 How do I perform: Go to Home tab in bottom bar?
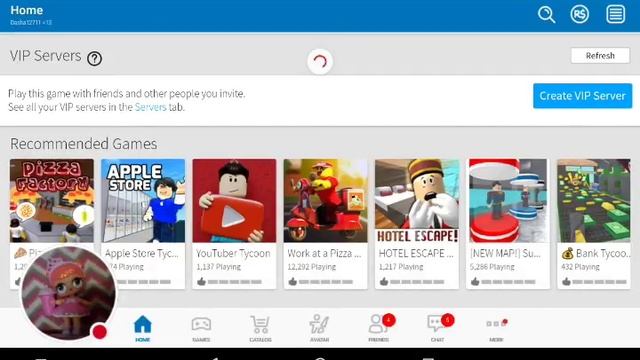[142, 328]
